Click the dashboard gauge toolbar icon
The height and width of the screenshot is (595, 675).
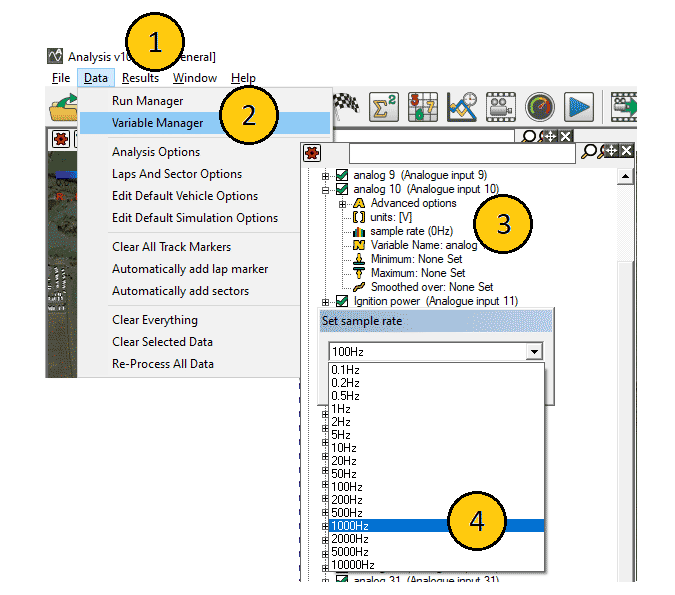540,106
